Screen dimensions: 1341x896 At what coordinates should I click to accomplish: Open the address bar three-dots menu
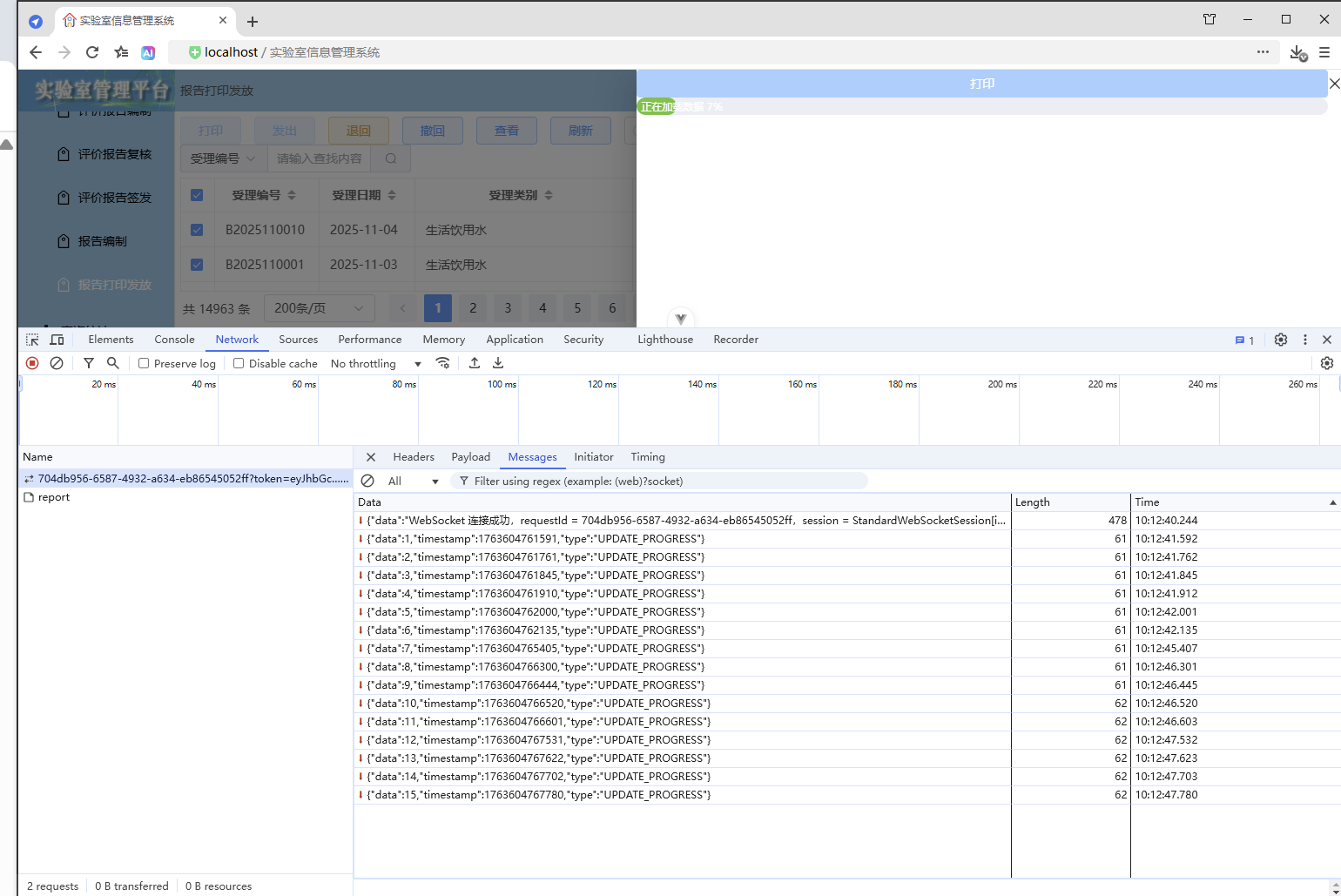pyautogui.click(x=1263, y=52)
